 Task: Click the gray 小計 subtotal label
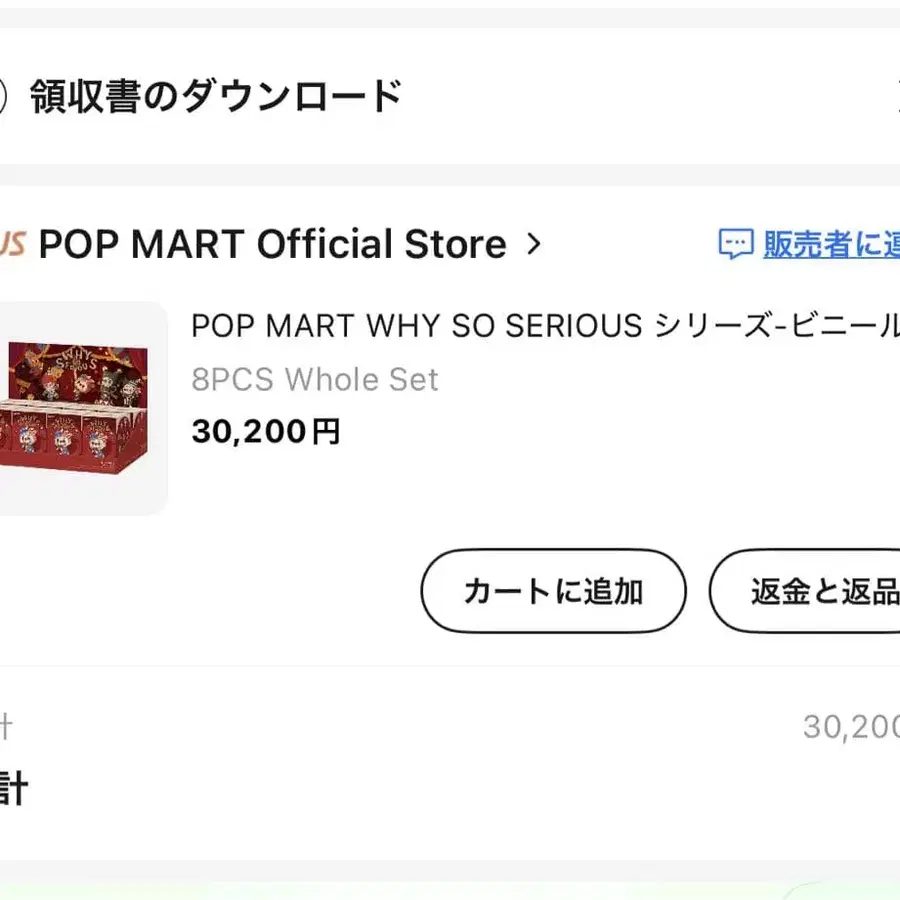pyautogui.click(x=6, y=727)
